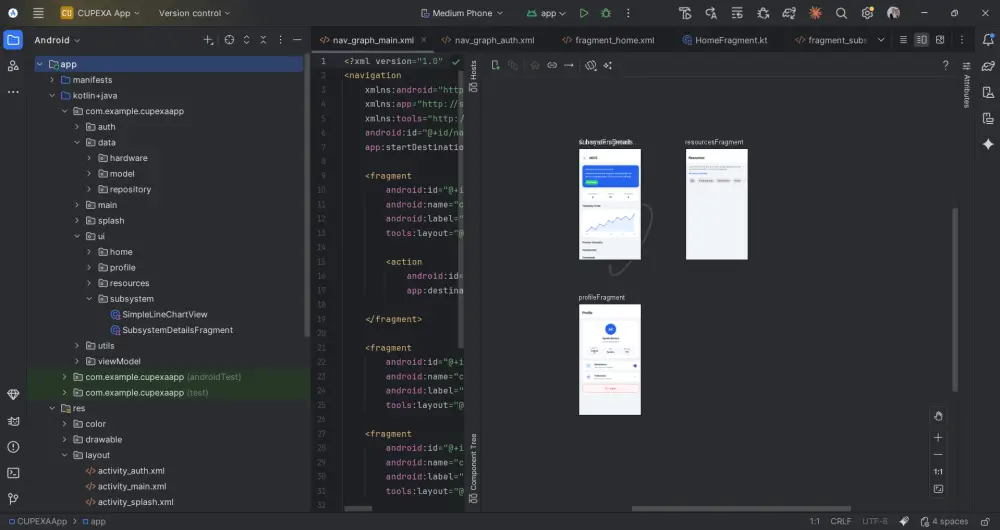1000x530 pixels.
Task: Click the Attach Debugger to Process icon
Action: pyautogui.click(x=763, y=13)
